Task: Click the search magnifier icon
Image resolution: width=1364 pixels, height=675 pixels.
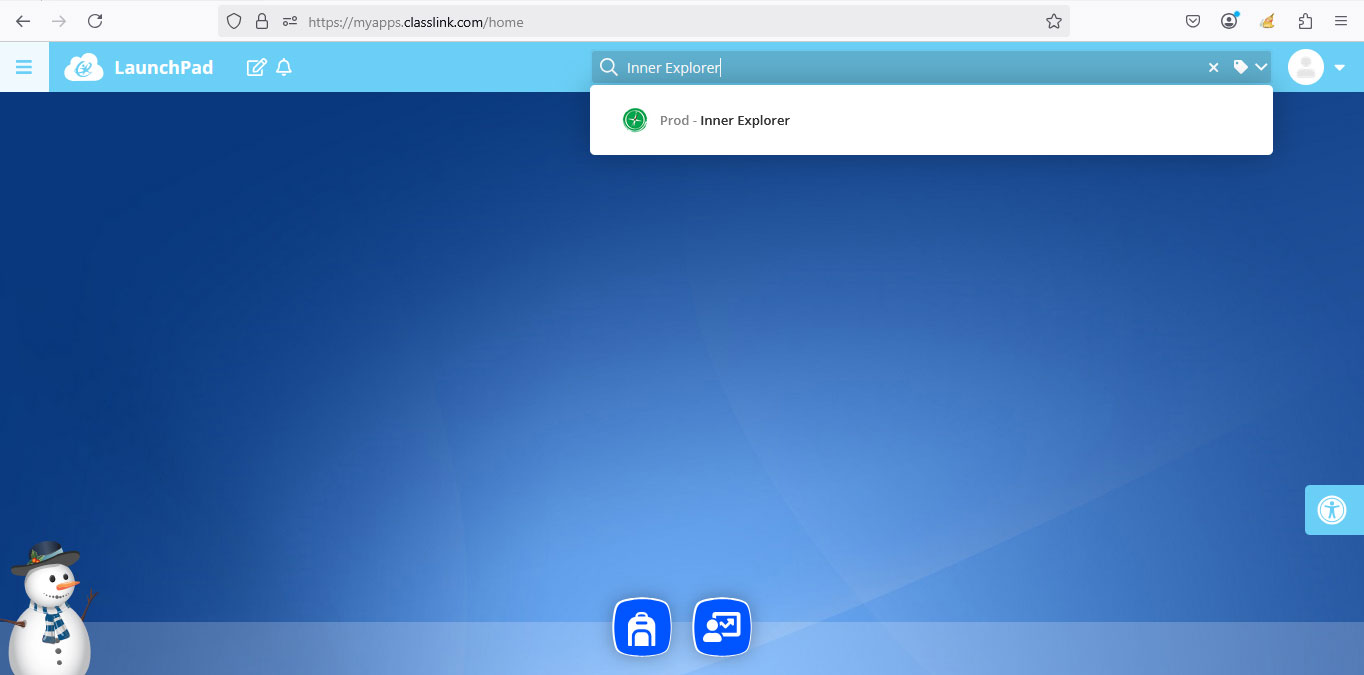Action: (x=608, y=67)
